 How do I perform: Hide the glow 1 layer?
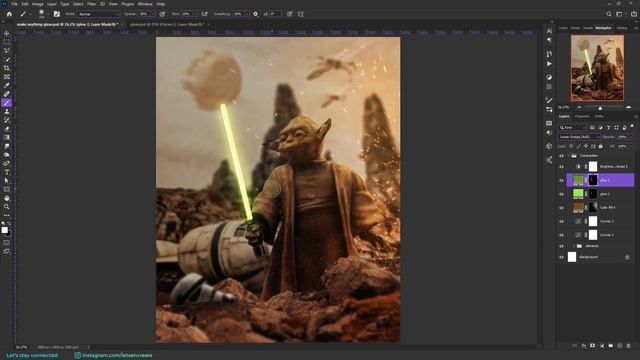click(561, 194)
